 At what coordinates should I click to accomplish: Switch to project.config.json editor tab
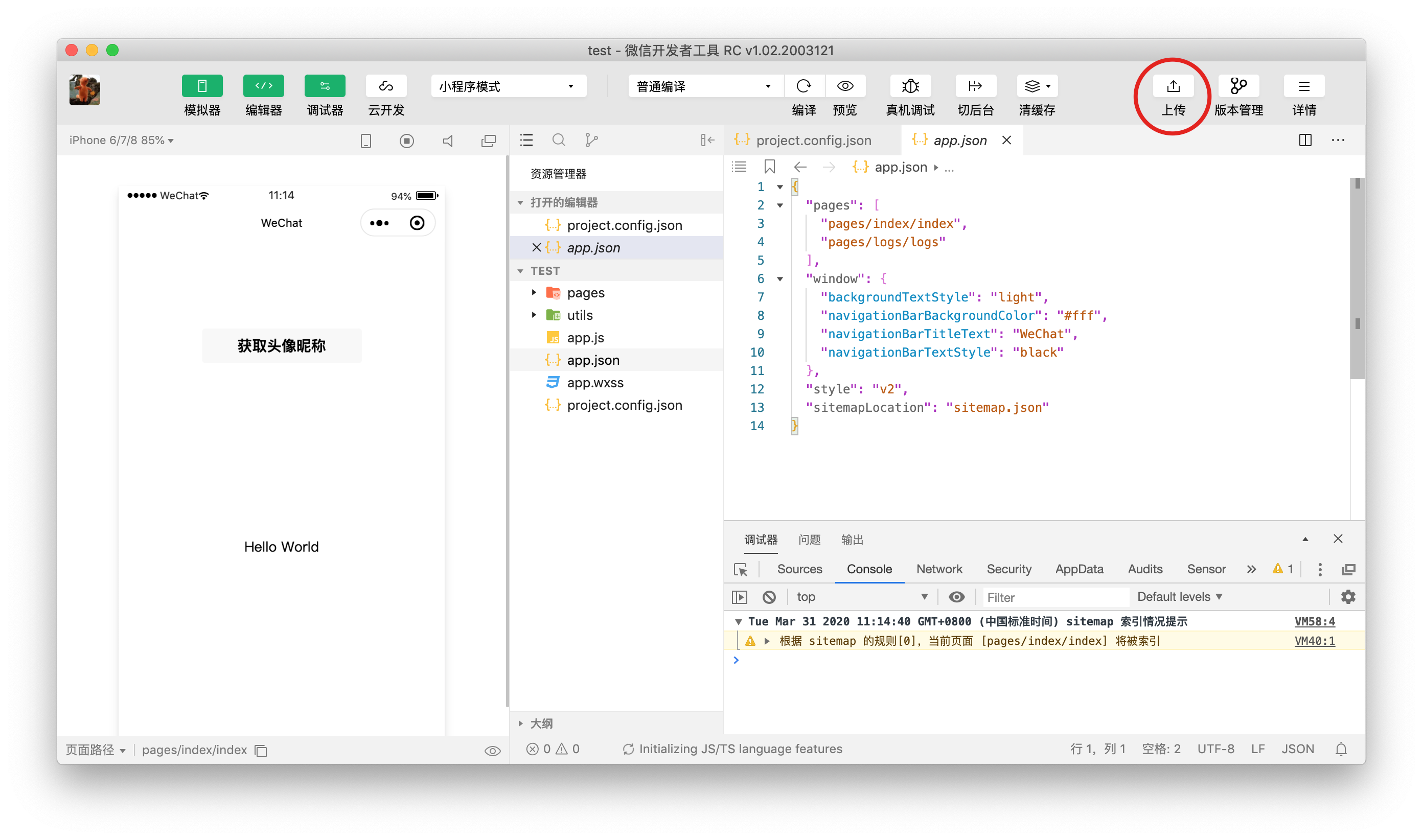point(813,140)
